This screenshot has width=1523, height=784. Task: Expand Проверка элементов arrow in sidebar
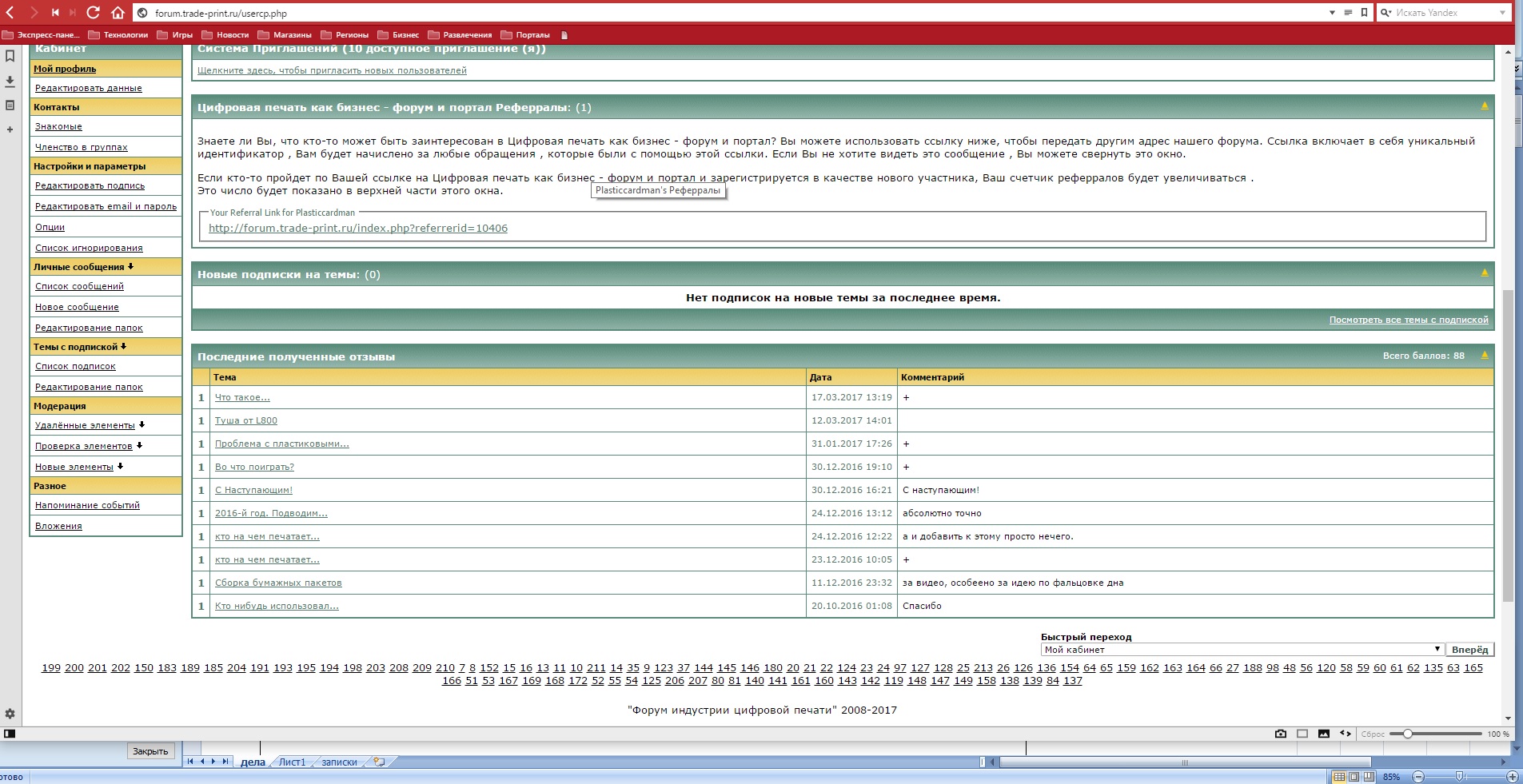pyautogui.click(x=139, y=445)
